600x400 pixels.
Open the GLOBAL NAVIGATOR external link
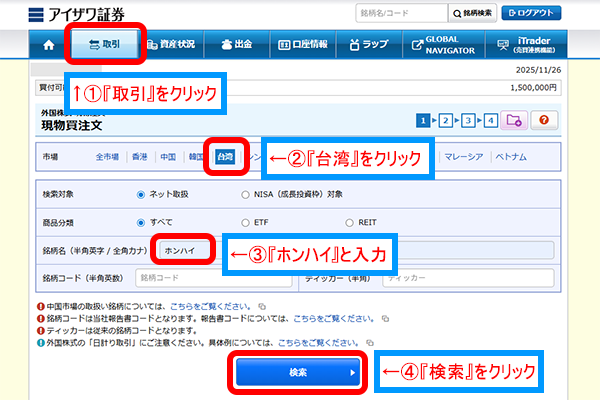click(x=445, y=45)
